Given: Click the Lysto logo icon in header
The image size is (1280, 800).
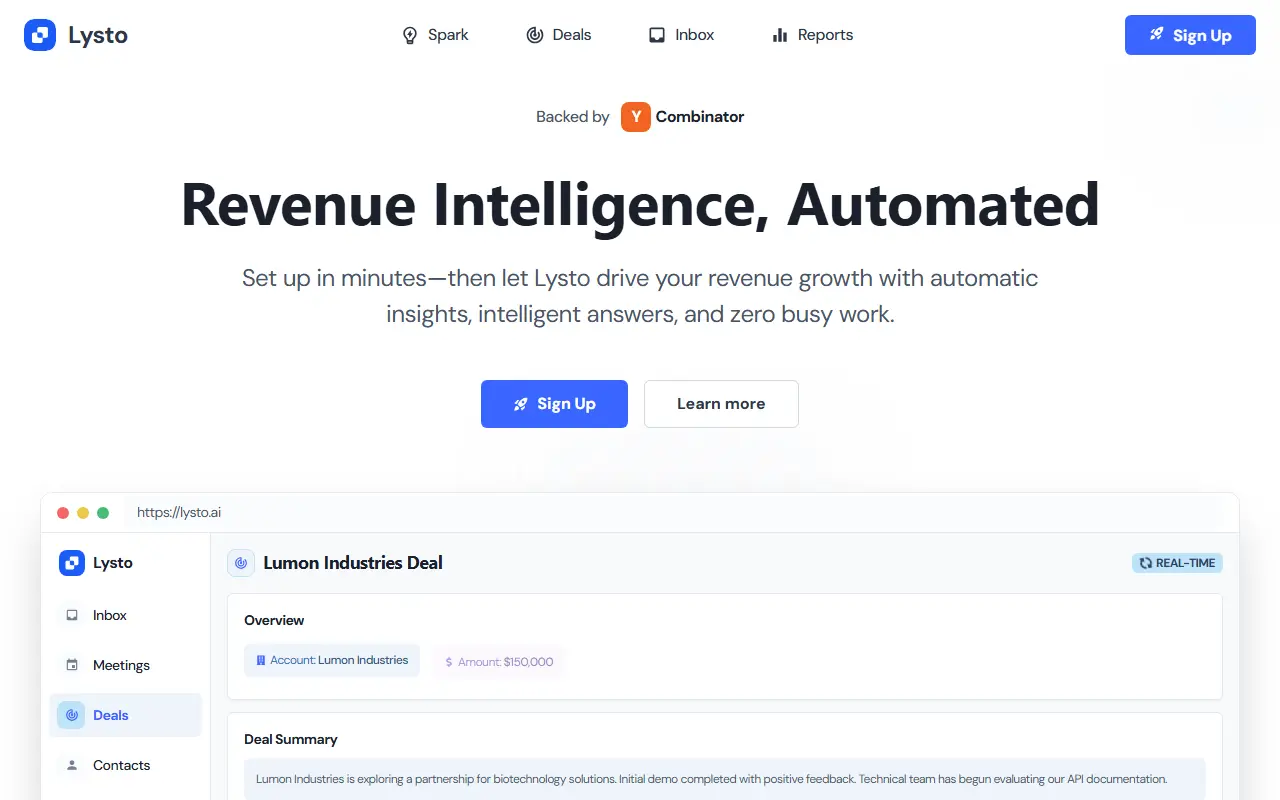Looking at the screenshot, I should (40, 35).
